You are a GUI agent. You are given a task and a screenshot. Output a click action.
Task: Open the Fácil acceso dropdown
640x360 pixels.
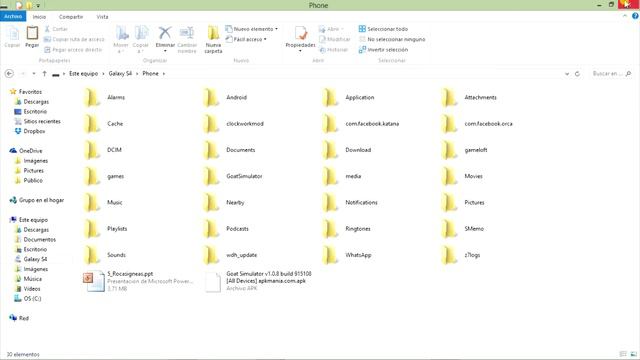pos(246,39)
